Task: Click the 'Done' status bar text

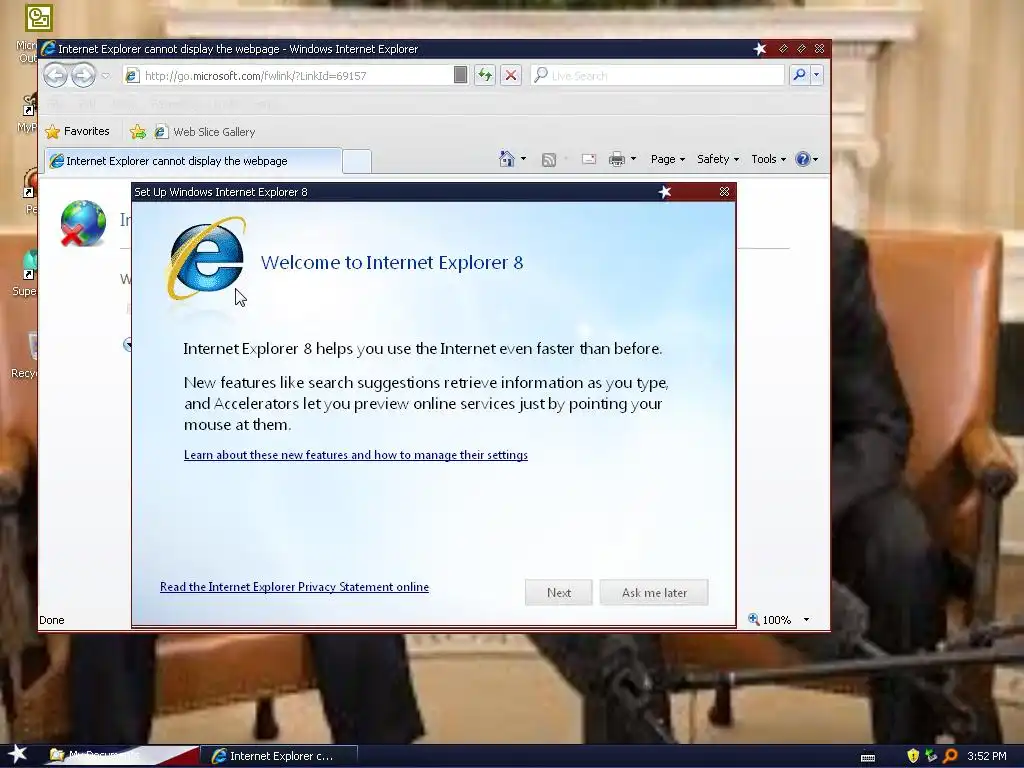Action: click(x=52, y=620)
